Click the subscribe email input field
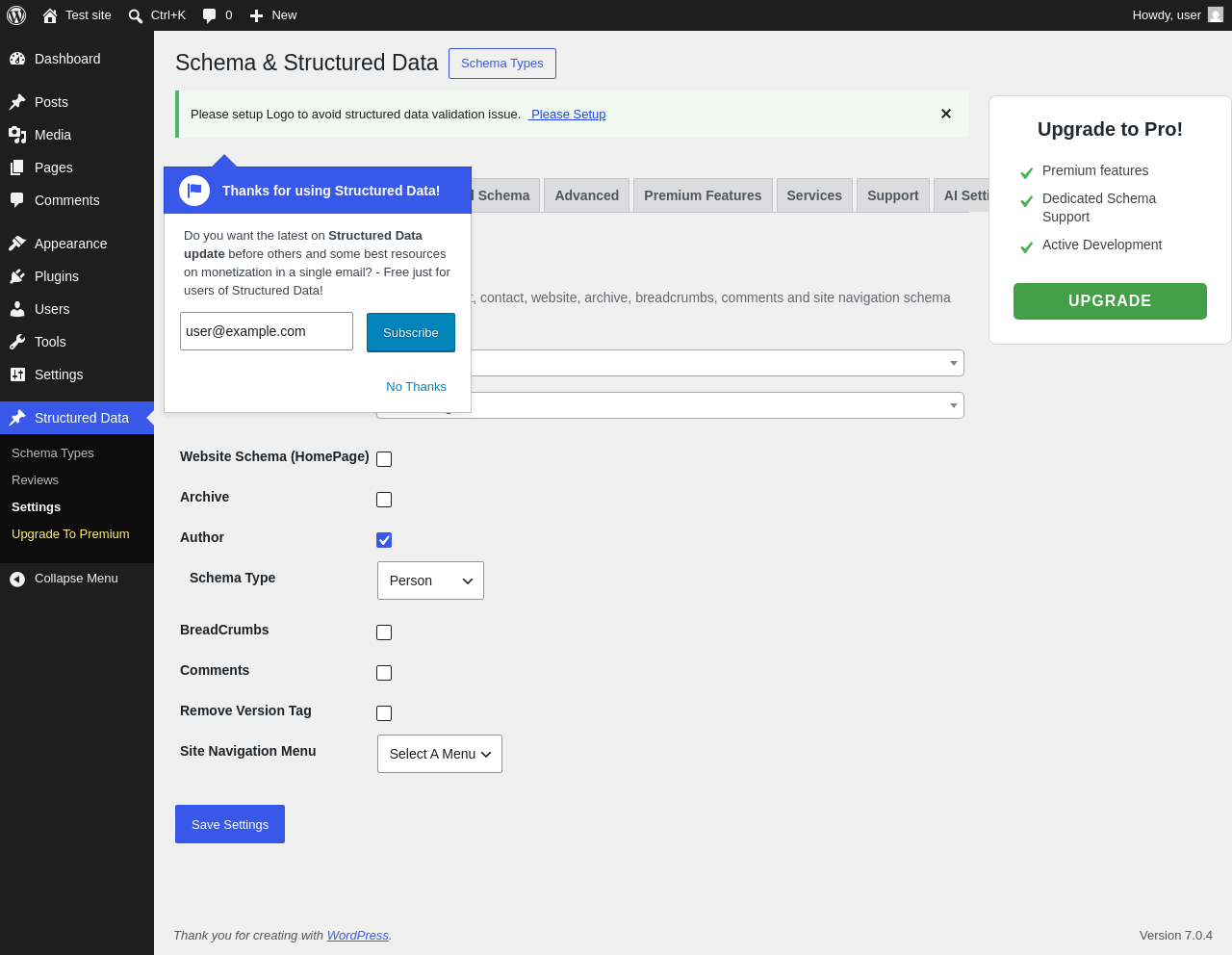 [267, 331]
